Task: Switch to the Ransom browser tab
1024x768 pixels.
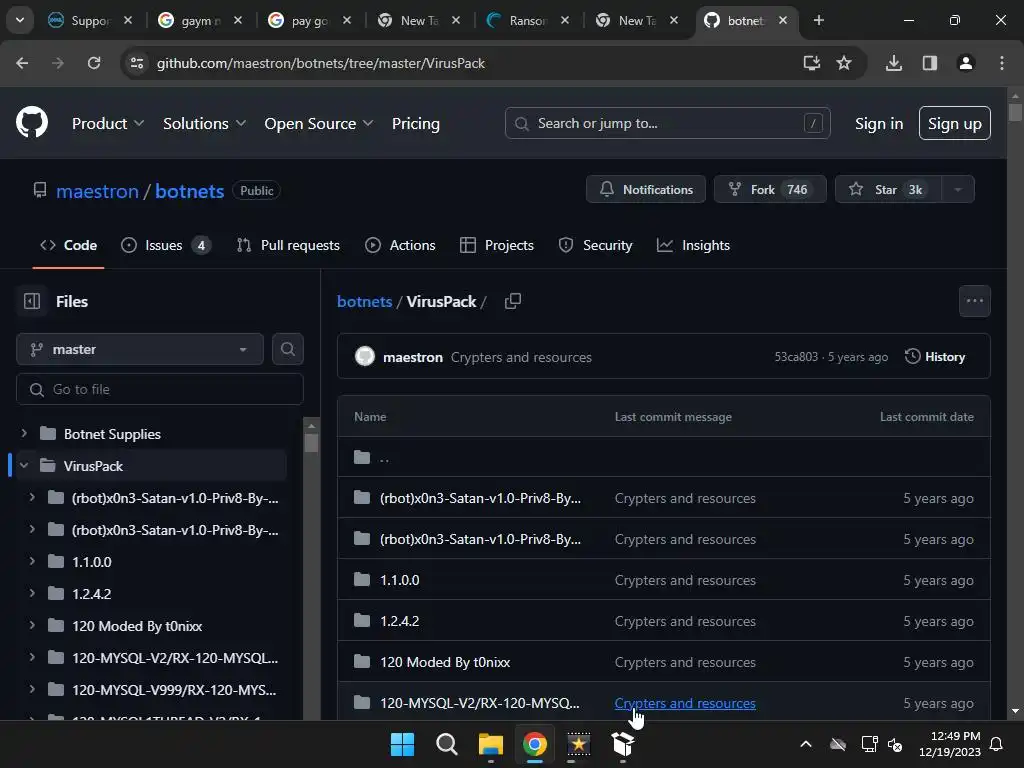Action: click(528, 20)
